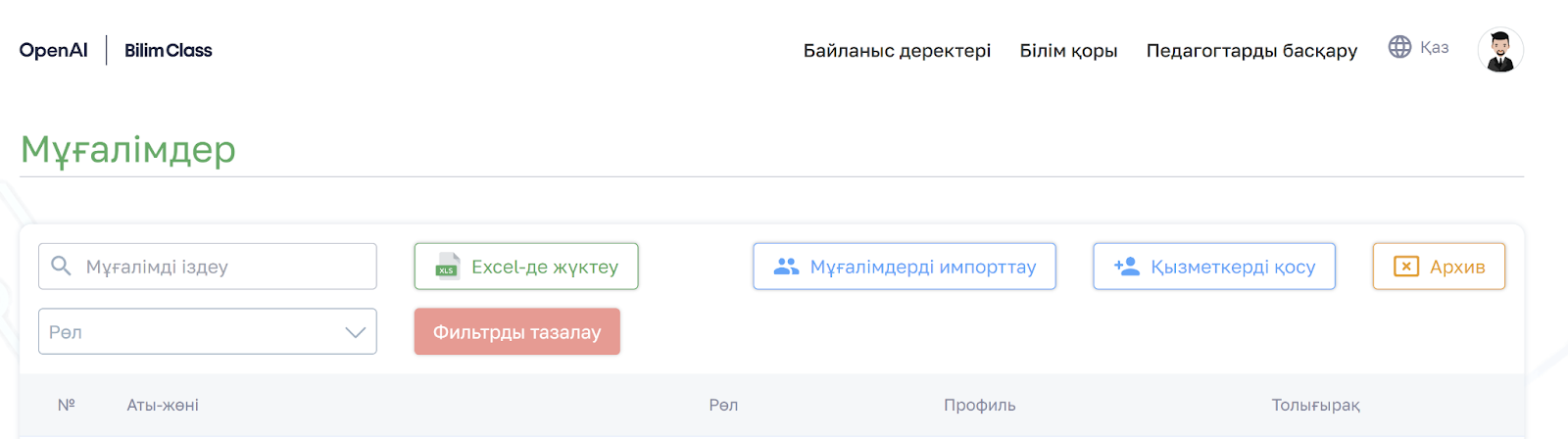Go to BilimClass home via logo

(169, 50)
